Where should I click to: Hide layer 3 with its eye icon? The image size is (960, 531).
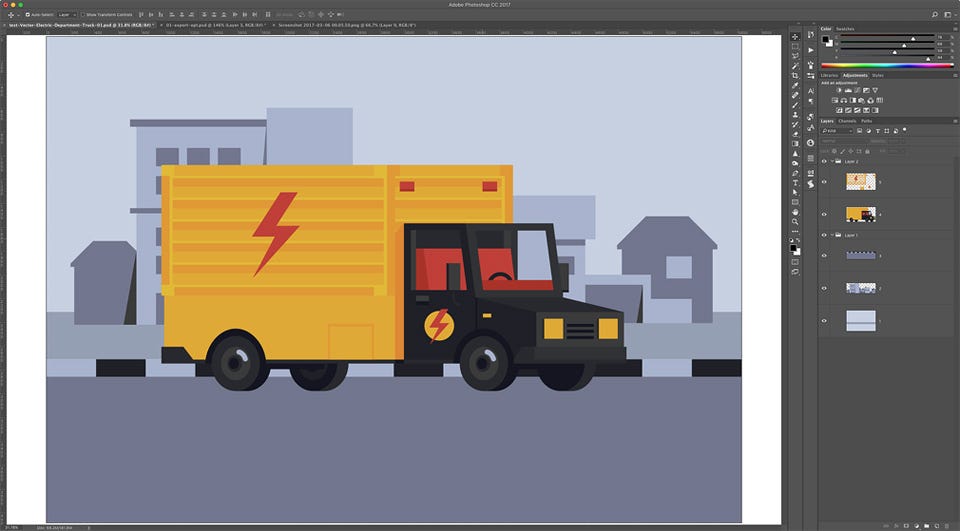[824, 255]
